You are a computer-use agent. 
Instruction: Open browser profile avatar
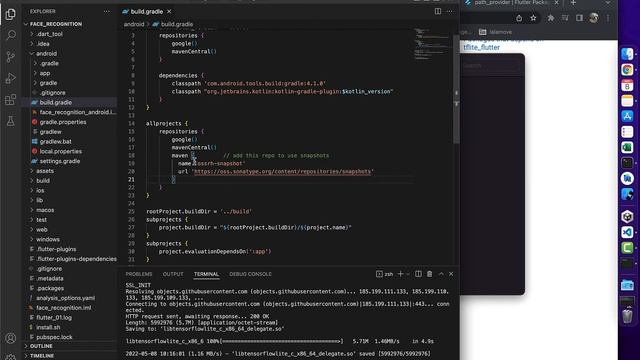coord(593,18)
